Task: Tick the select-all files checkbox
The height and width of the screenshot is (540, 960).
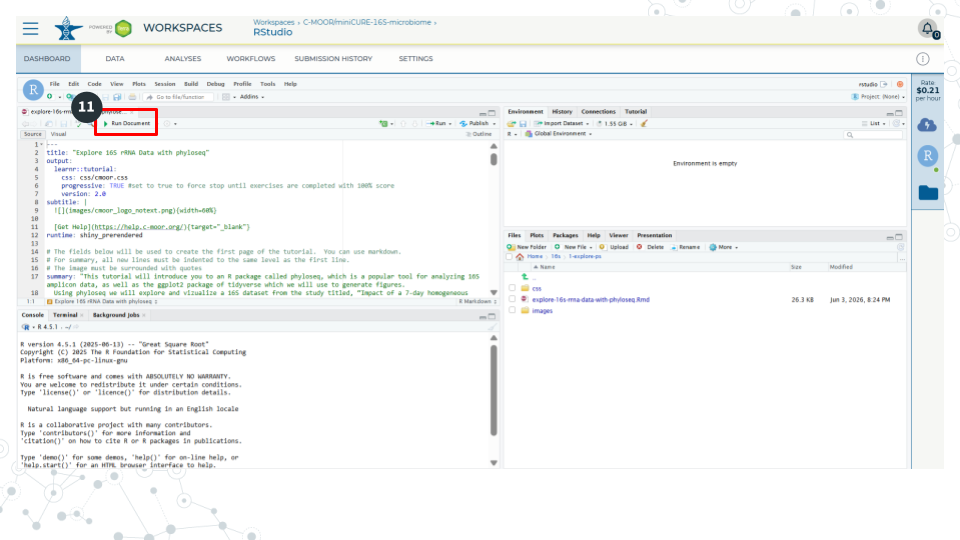Action: point(509,257)
